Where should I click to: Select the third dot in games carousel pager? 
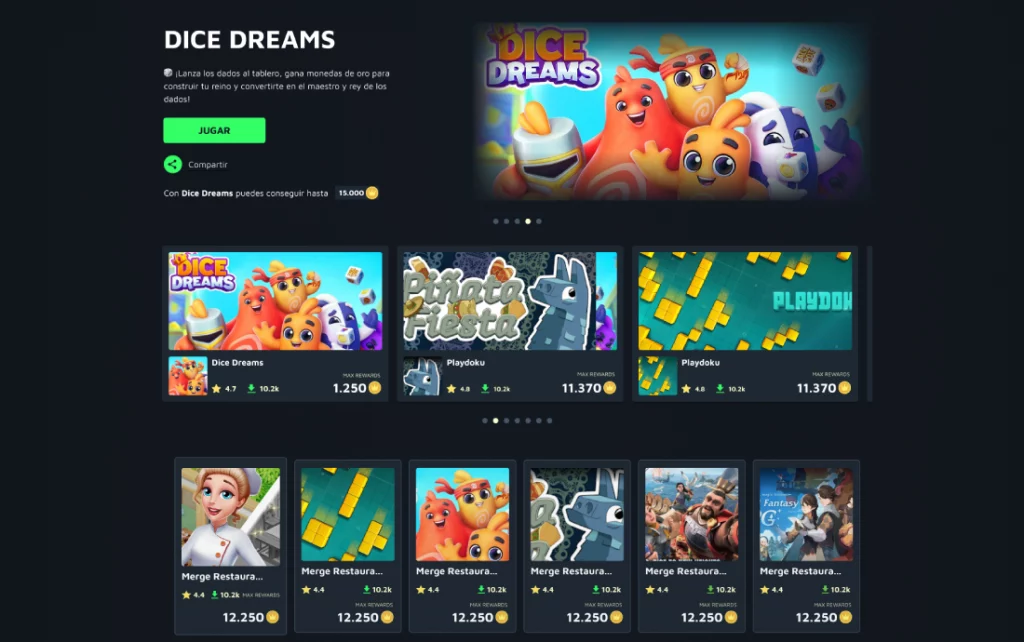click(506, 421)
